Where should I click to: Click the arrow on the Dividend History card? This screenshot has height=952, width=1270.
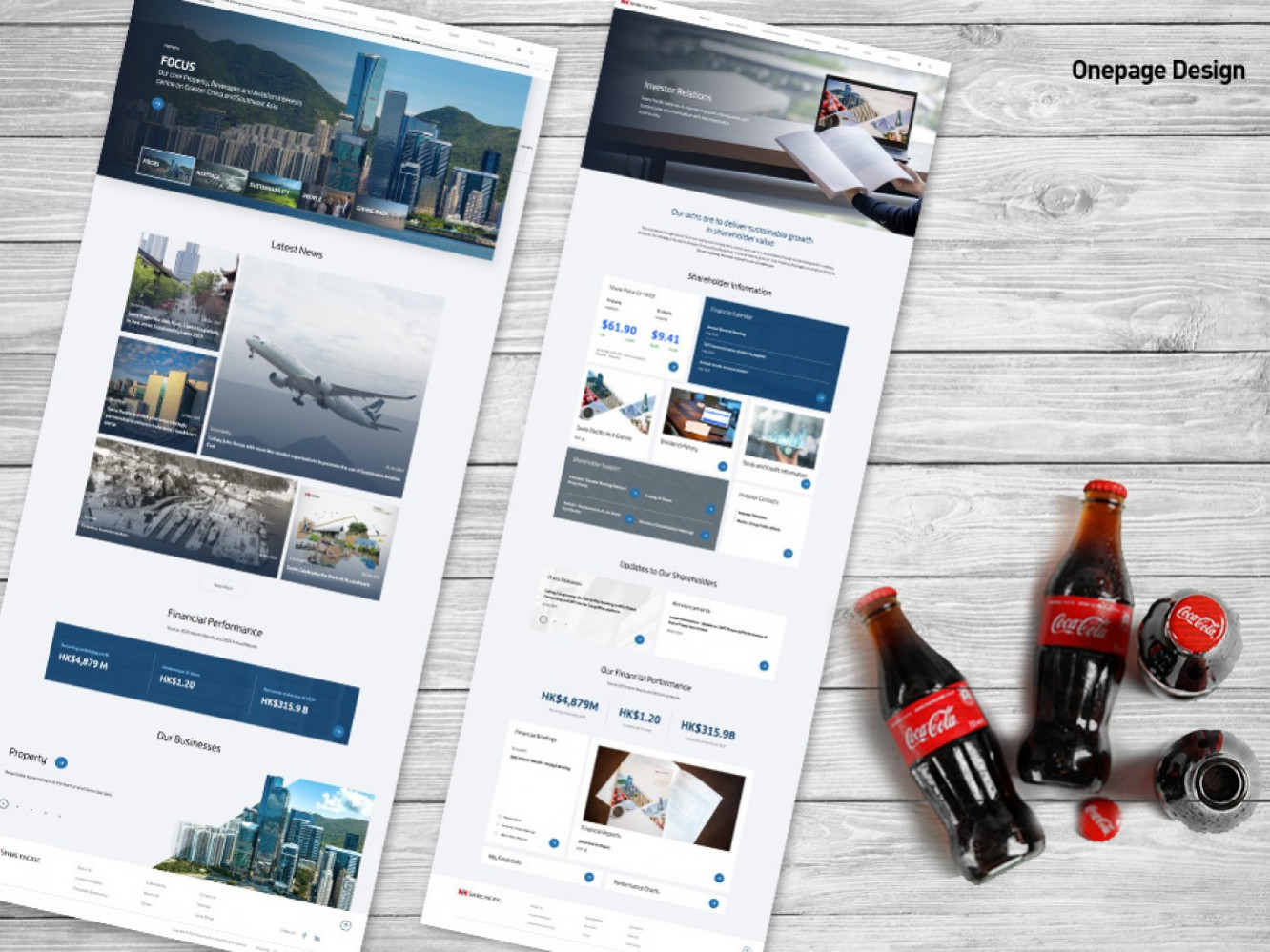coord(722,466)
